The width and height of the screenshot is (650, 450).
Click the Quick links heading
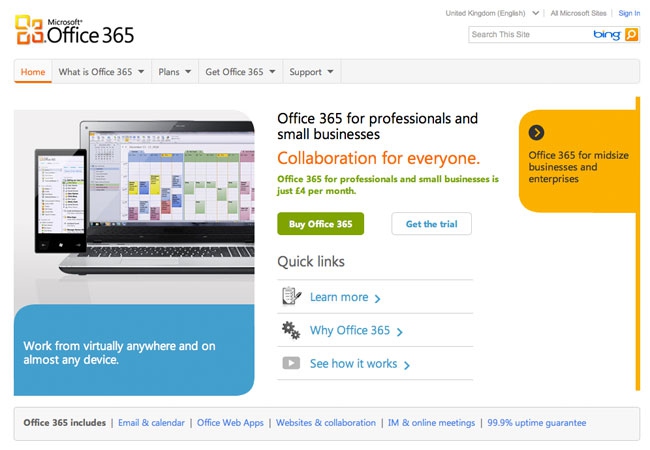pos(311,261)
